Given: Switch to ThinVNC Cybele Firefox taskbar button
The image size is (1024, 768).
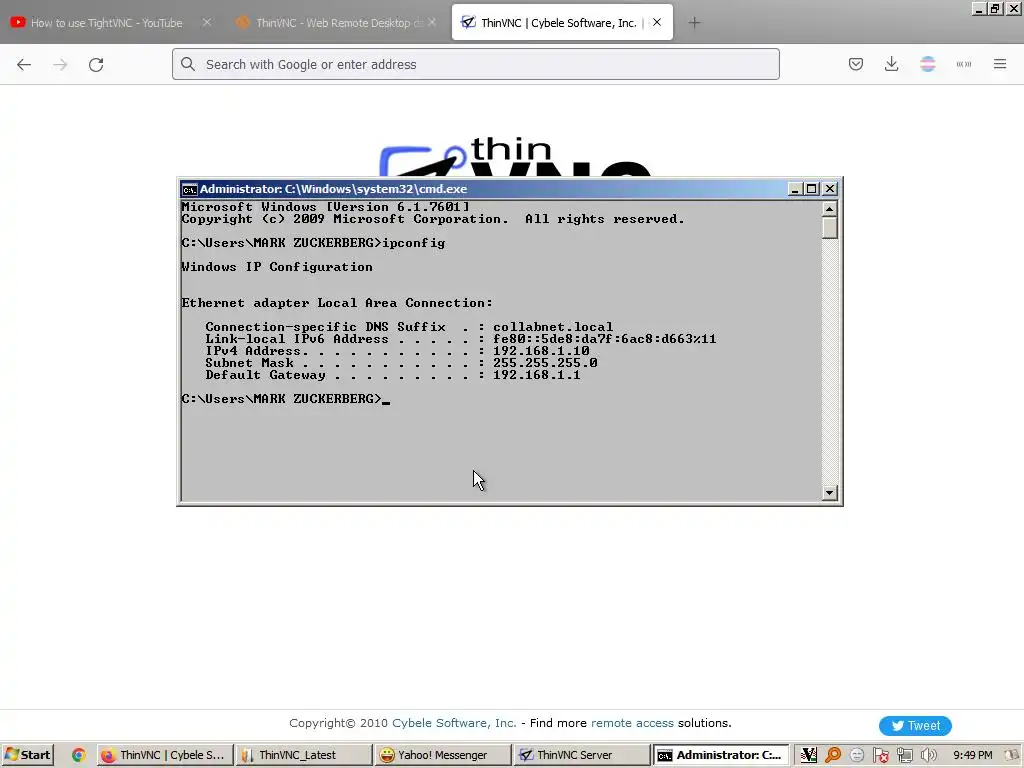Looking at the screenshot, I should pyautogui.click(x=165, y=755).
